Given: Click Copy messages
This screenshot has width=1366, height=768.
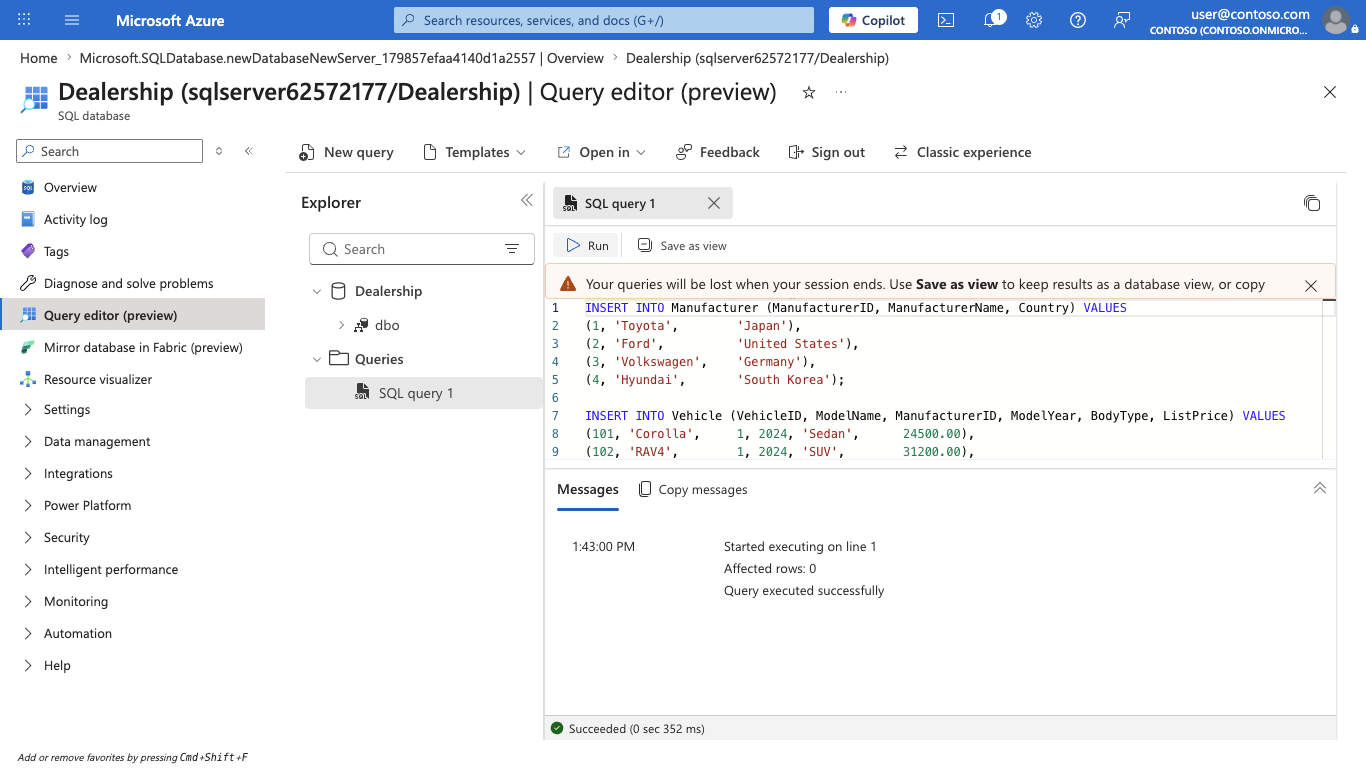Looking at the screenshot, I should click(693, 489).
